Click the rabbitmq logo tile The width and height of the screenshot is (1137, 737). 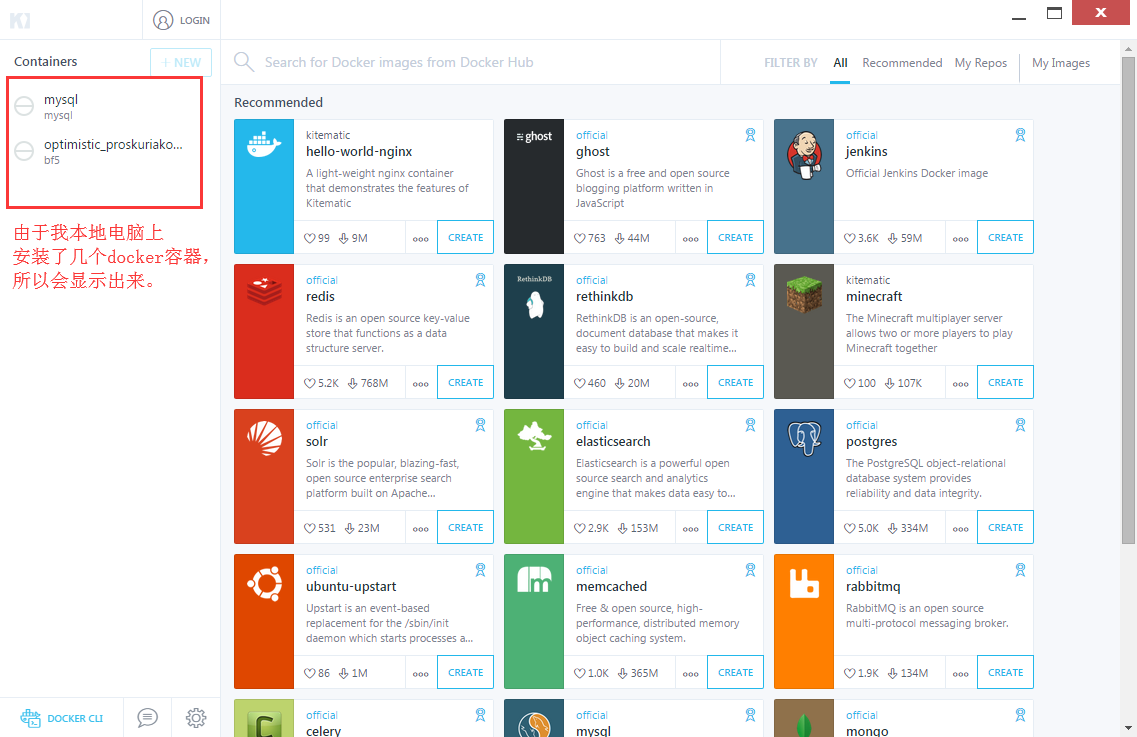(x=804, y=622)
